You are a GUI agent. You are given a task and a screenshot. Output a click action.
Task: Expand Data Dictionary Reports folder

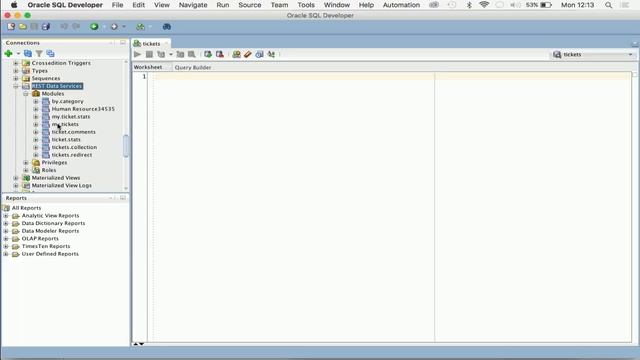pos(6,223)
